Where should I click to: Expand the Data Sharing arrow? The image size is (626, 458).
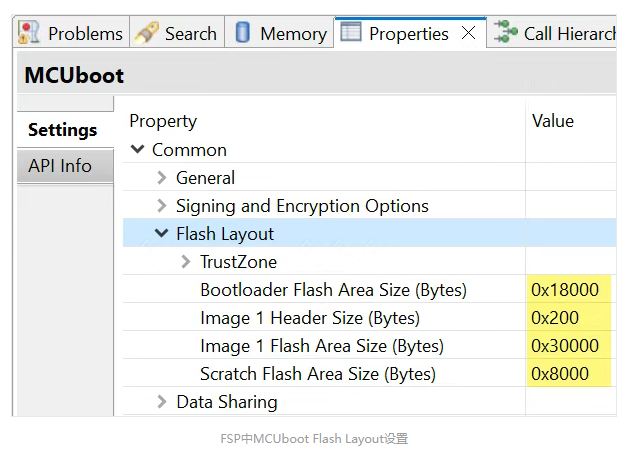[162, 402]
